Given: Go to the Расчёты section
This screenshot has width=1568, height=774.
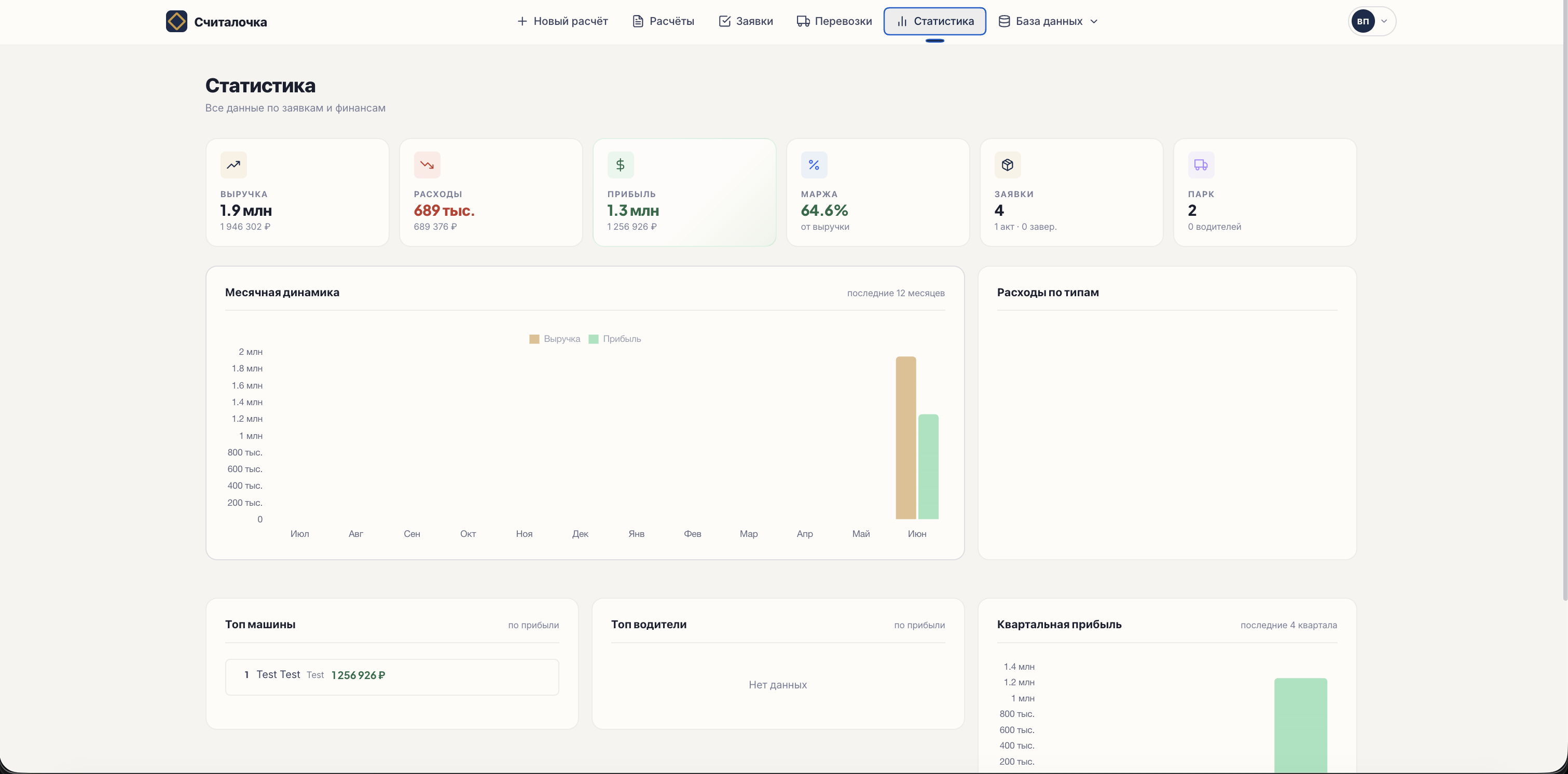Looking at the screenshot, I should (x=663, y=21).
